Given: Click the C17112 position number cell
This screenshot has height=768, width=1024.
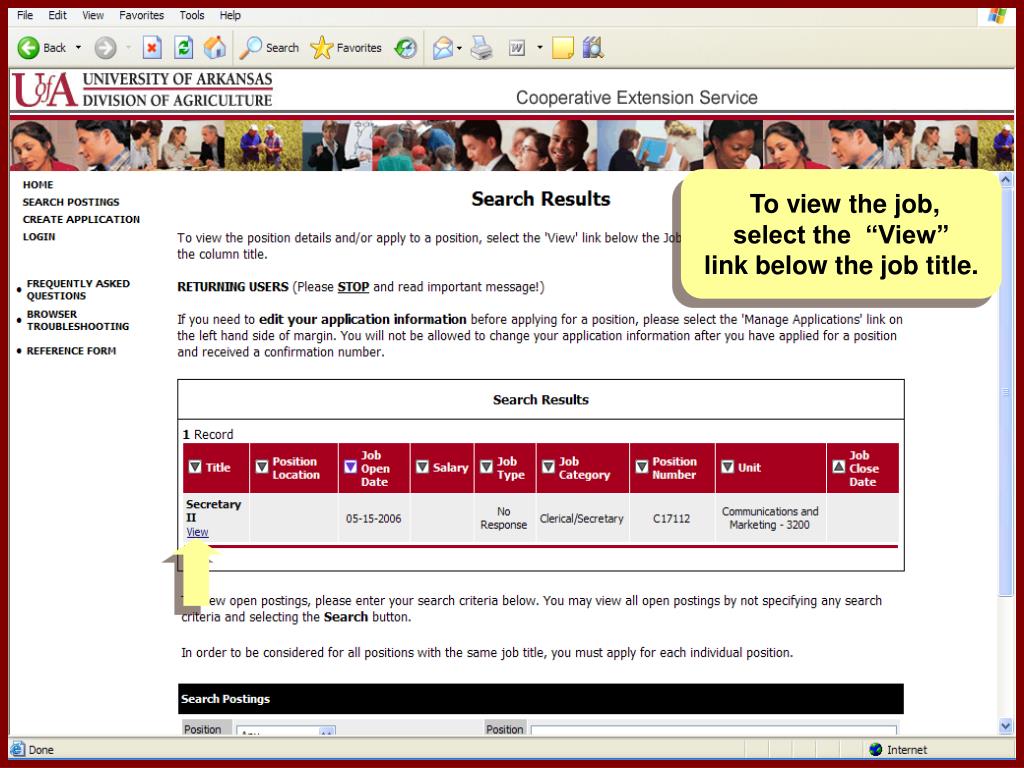Looking at the screenshot, I should pyautogui.click(x=671, y=519).
